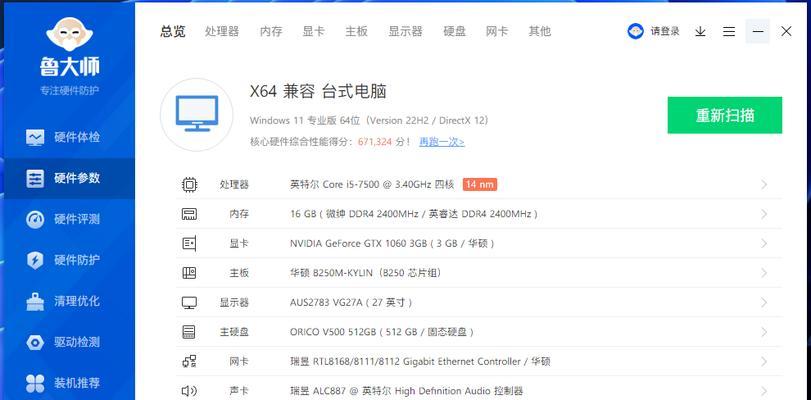Switch to the 显卡 tab

313,32
